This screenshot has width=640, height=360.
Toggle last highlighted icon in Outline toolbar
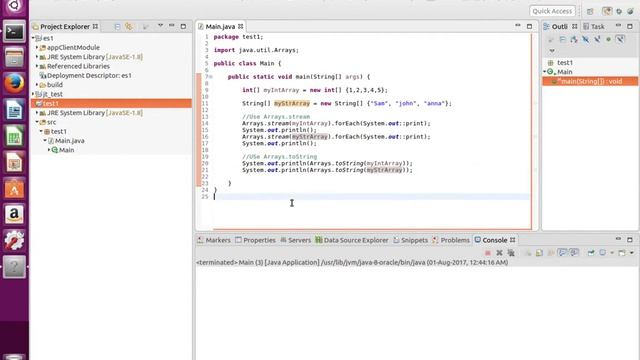620,39
